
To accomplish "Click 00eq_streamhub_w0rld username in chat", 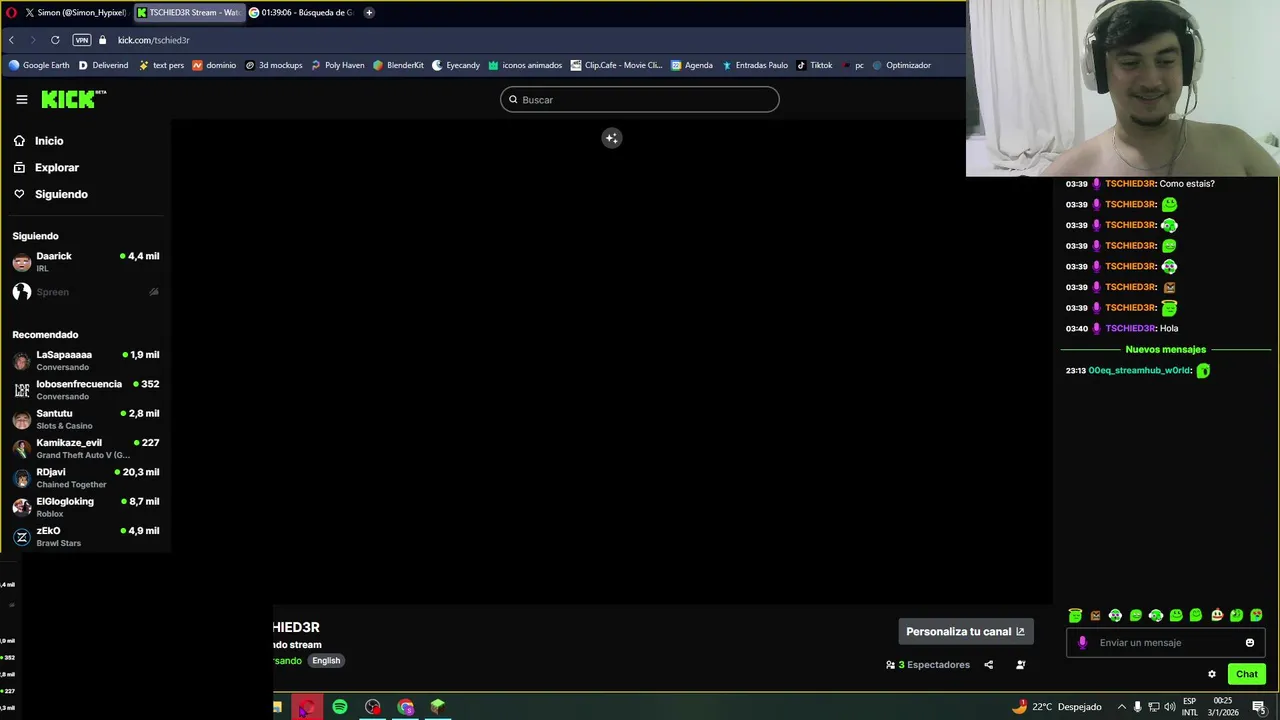I will [x=1140, y=371].
